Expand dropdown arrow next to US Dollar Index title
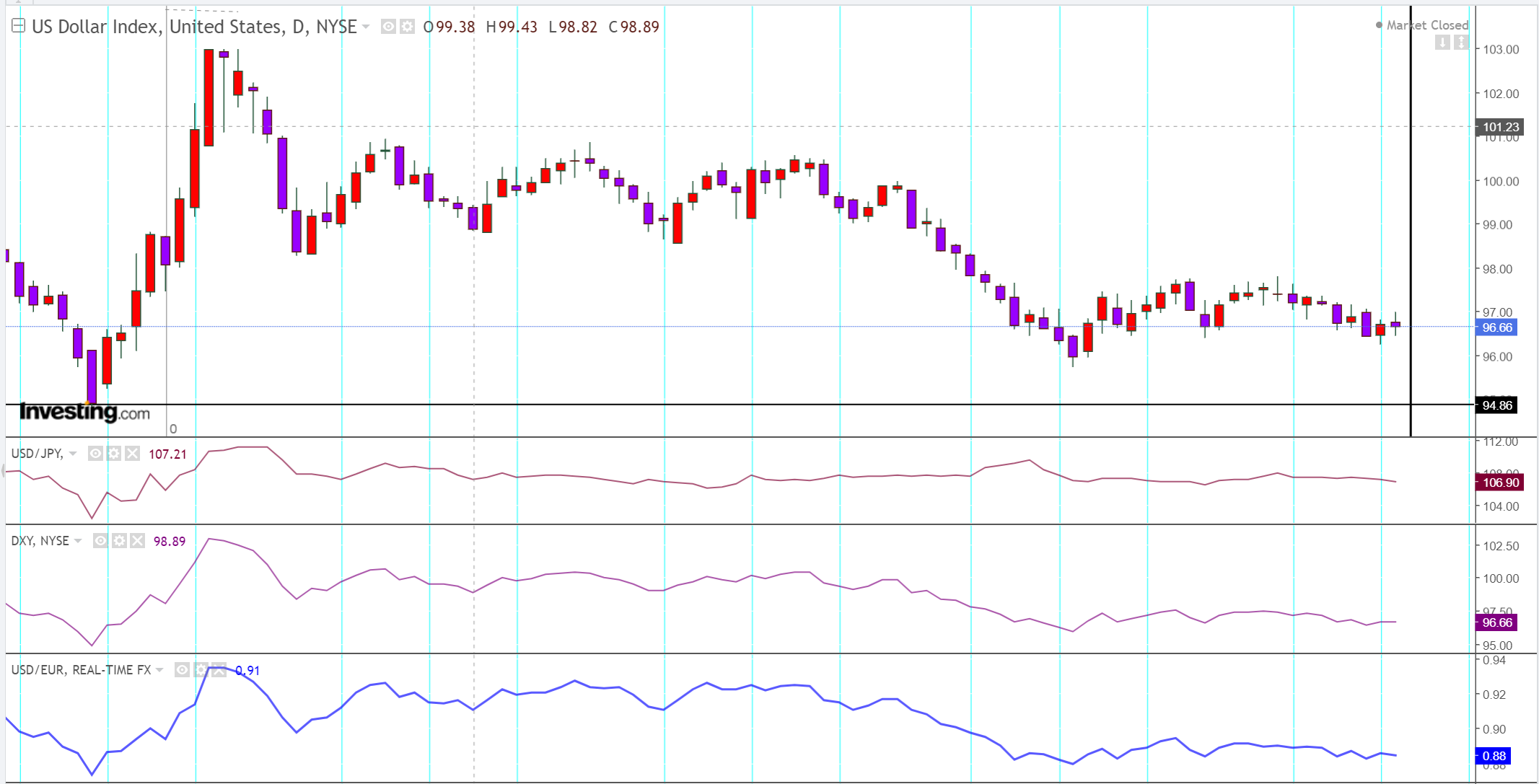The image size is (1539, 784). click(366, 27)
